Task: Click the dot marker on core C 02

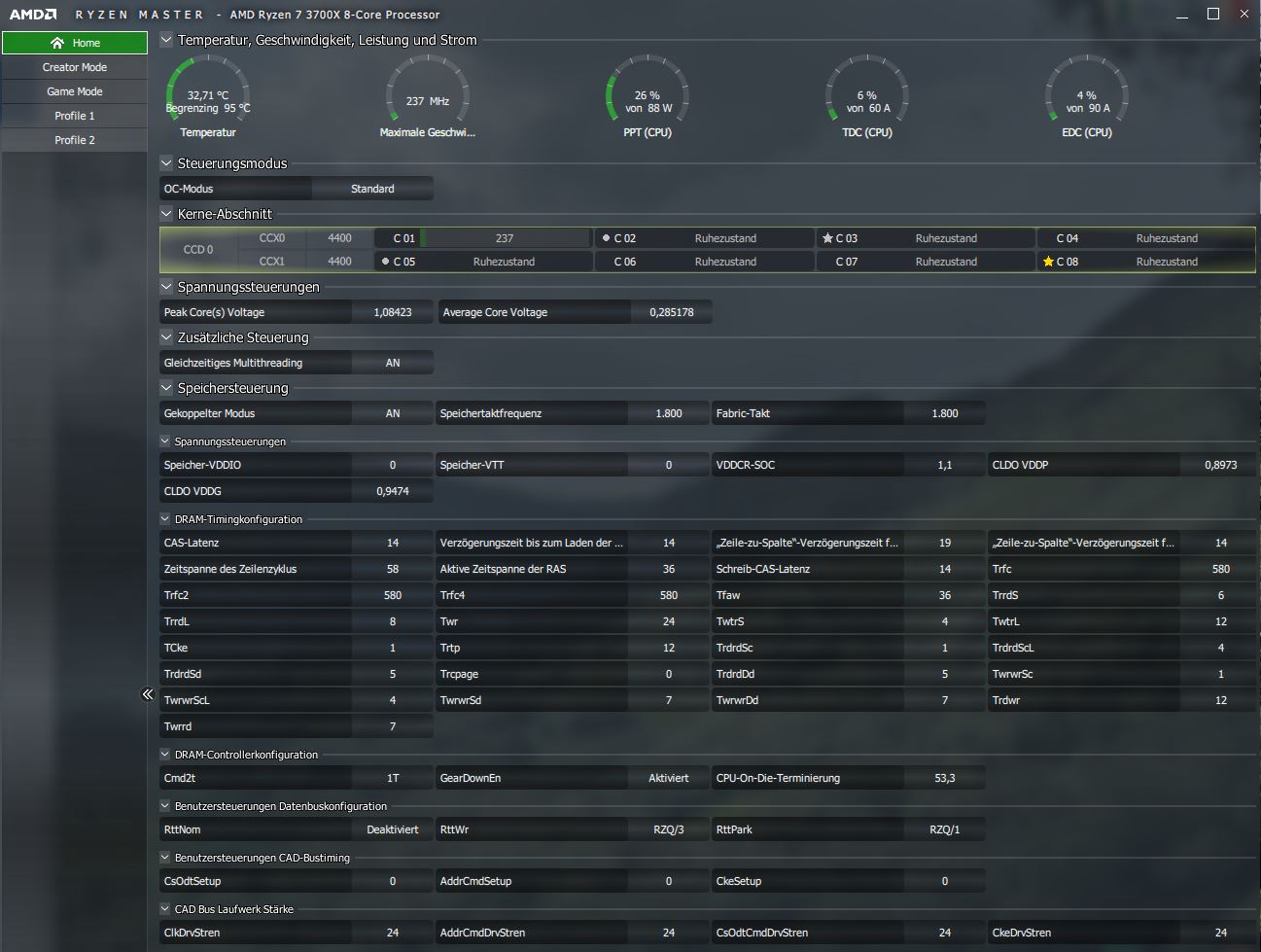Action: pyautogui.click(x=606, y=238)
